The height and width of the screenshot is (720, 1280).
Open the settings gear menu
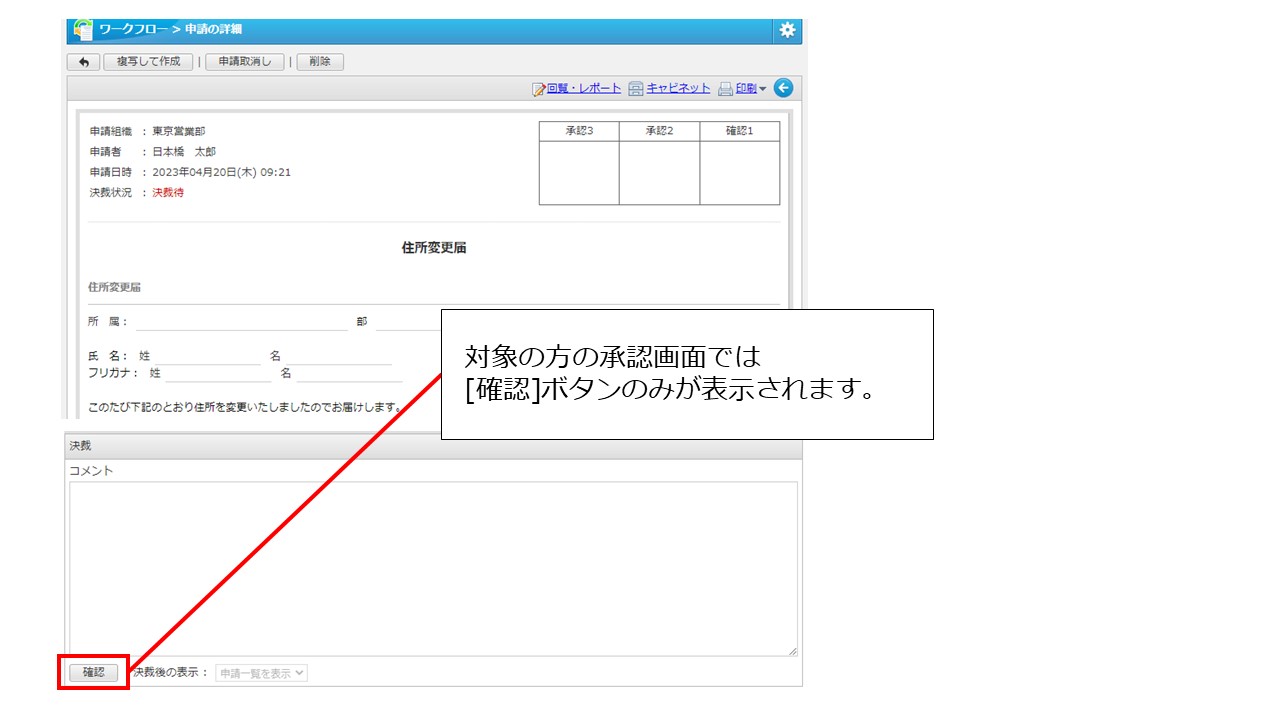tap(787, 30)
